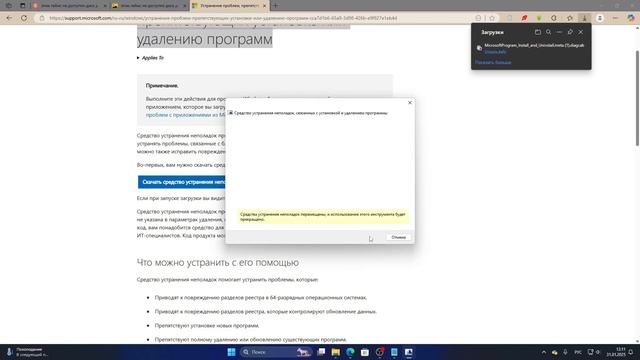The image size is (640, 360).
Task: Close the troubleshooter dialog with X
Action: (410, 102)
